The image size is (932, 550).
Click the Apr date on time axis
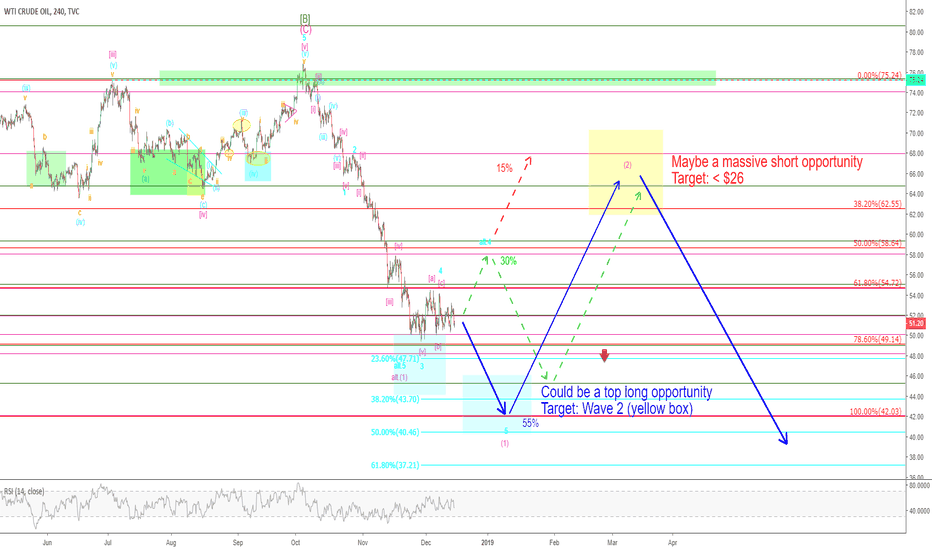click(x=672, y=542)
